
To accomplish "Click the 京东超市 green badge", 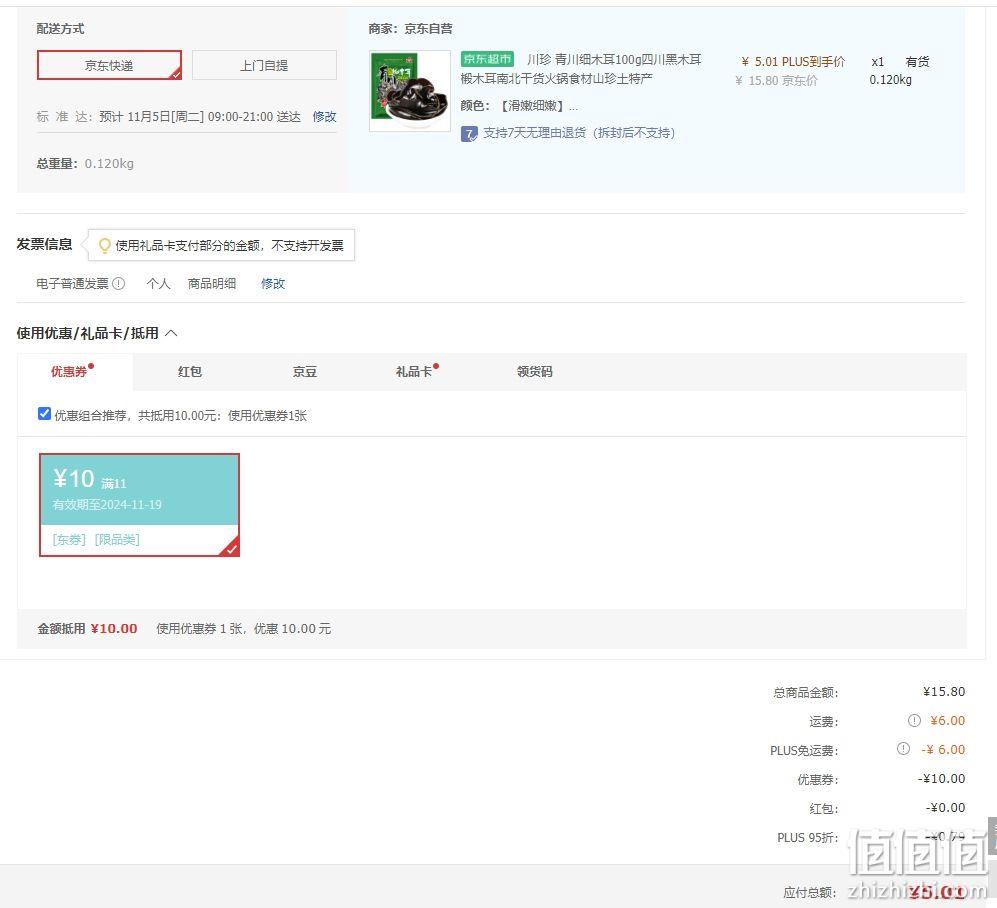I will [x=487, y=59].
